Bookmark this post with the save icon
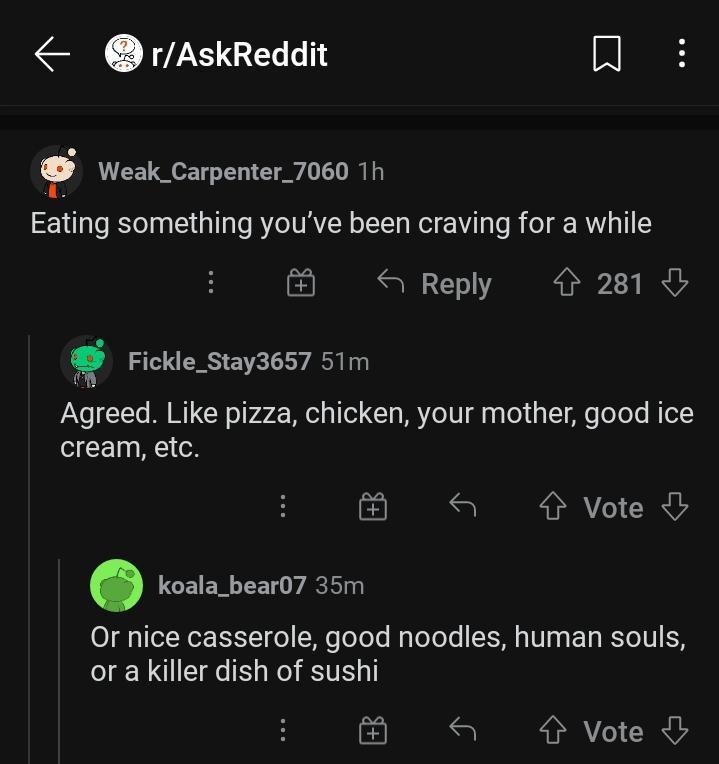This screenshot has width=719, height=764. click(607, 54)
